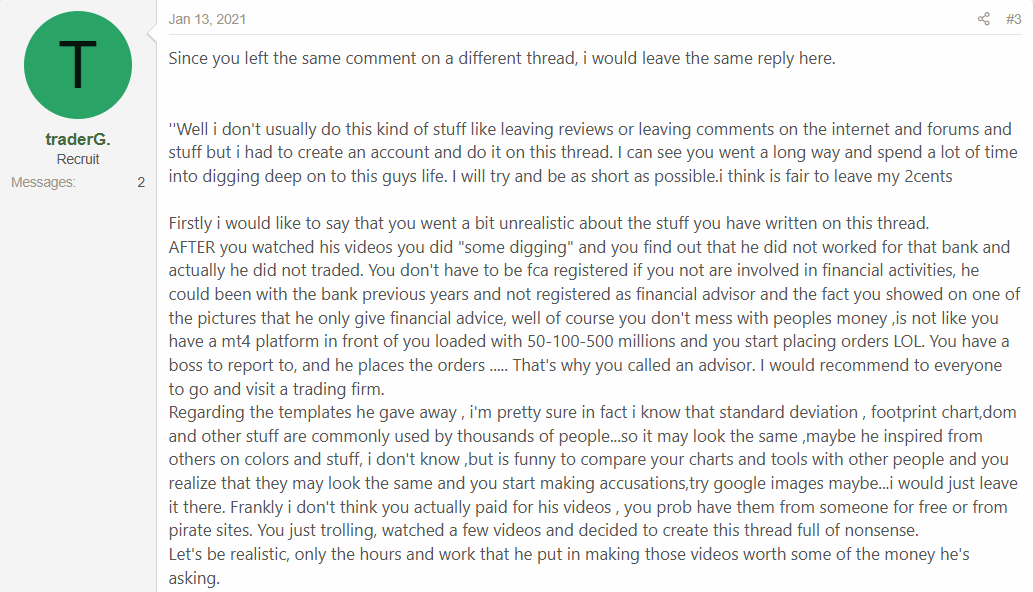This screenshot has width=1034, height=592.
Task: Open the message count '2' link
Action: [141, 182]
